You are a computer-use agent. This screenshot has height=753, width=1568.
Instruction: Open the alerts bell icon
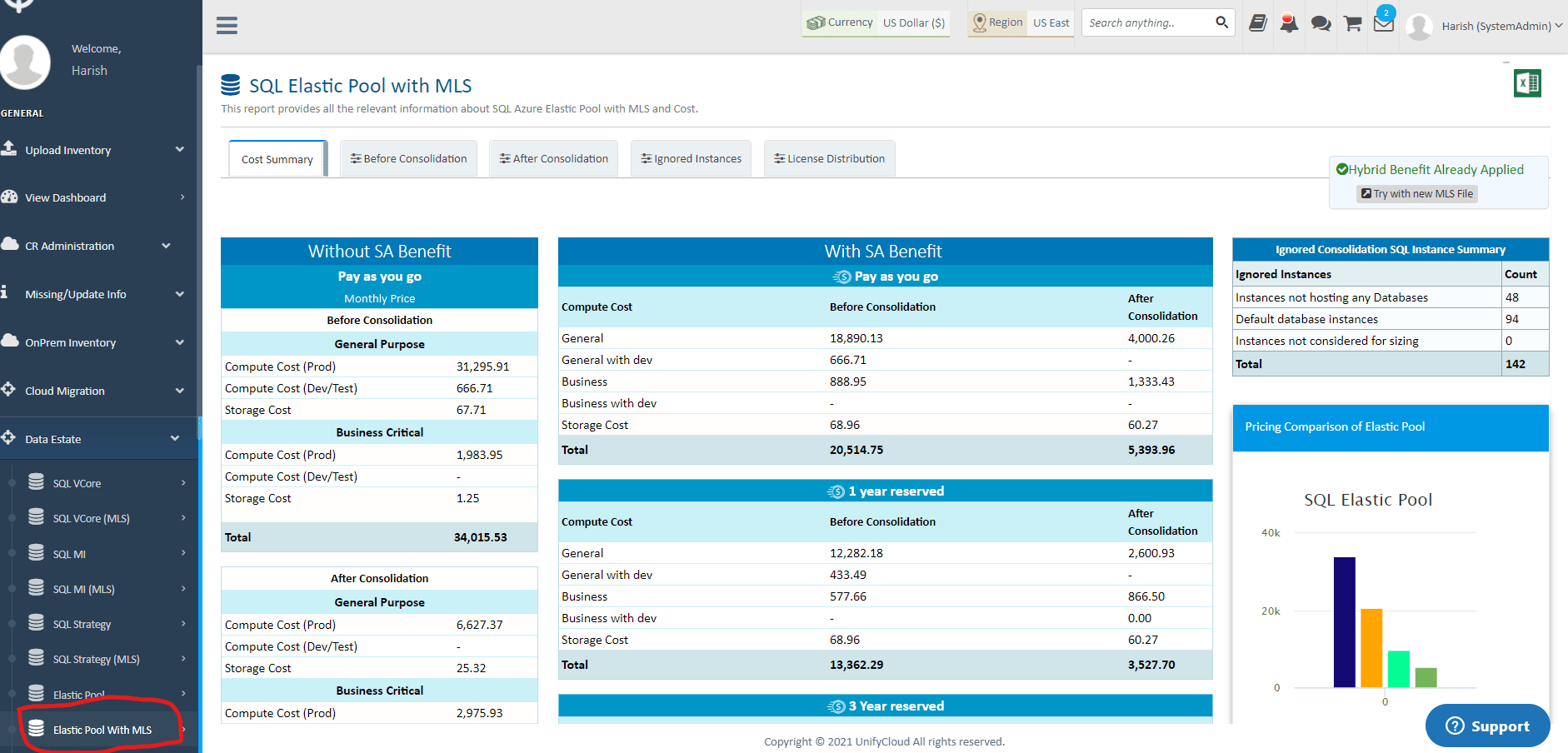pyautogui.click(x=1289, y=23)
